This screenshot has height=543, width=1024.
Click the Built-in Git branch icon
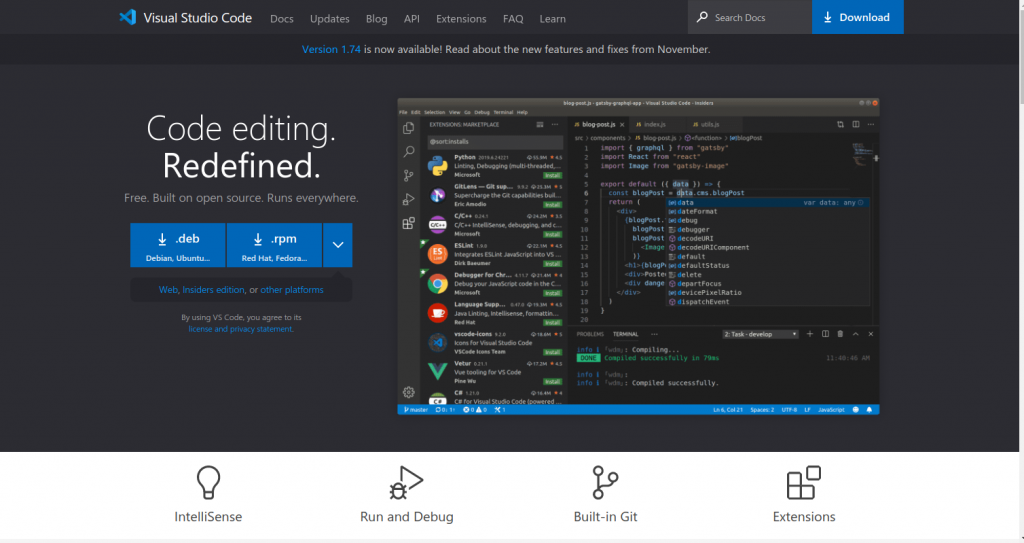point(605,482)
